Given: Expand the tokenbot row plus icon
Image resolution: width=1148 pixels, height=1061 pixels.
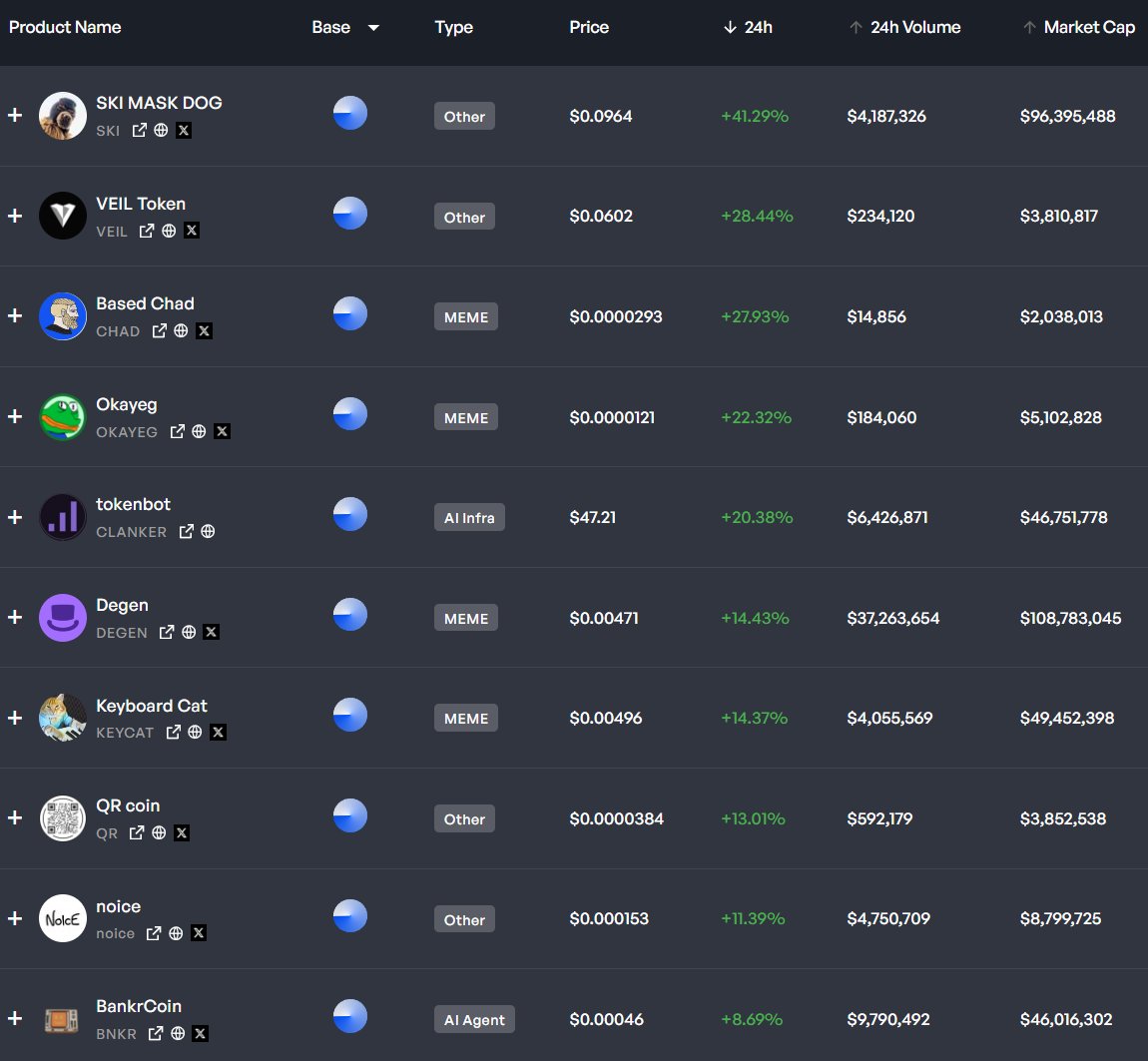Looking at the screenshot, I should pos(15,517).
